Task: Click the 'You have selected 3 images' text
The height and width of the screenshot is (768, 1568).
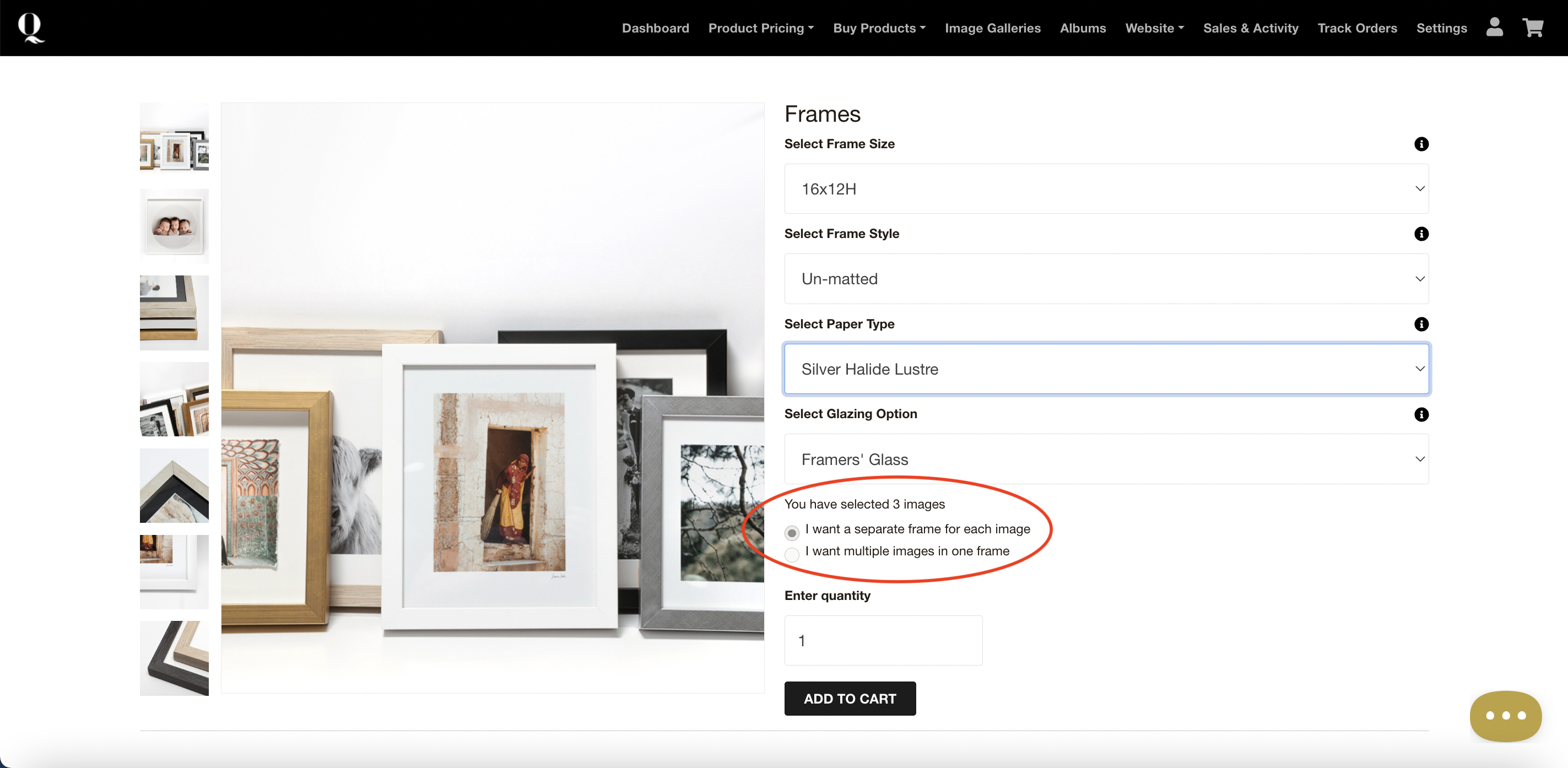Action: coord(864,504)
